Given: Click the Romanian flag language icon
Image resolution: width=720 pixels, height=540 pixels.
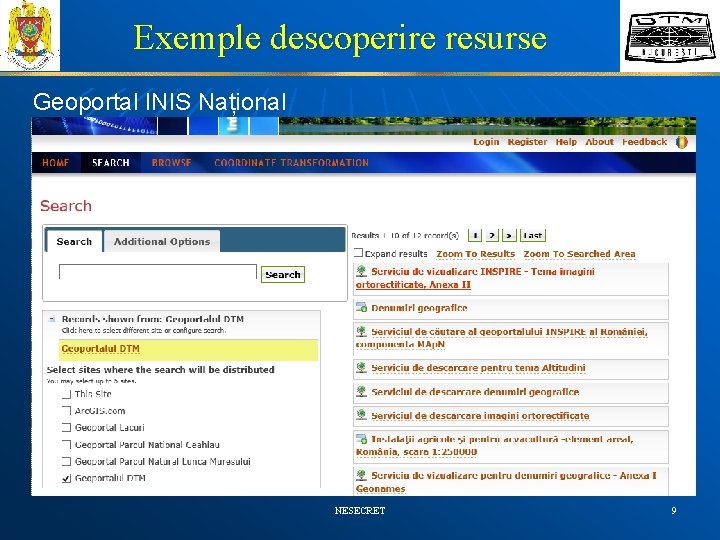Looking at the screenshot, I should (682, 142).
